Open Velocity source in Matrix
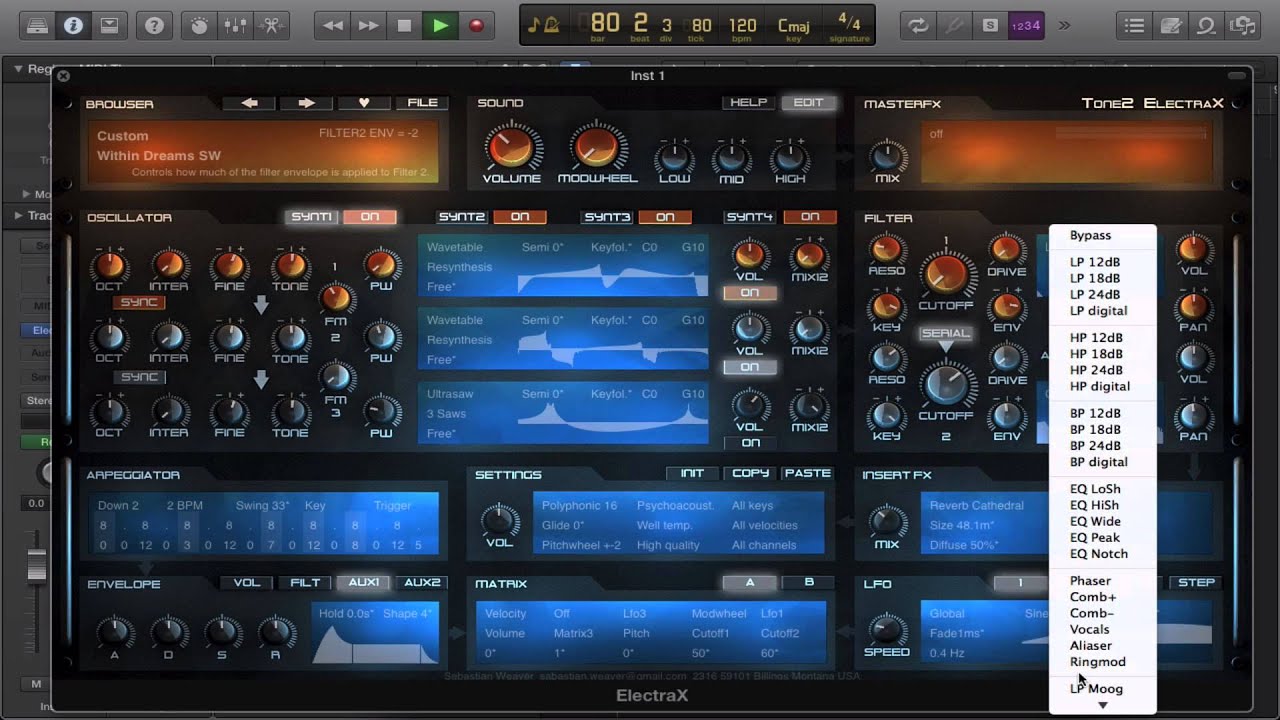The height and width of the screenshot is (720, 1280). tap(506, 614)
